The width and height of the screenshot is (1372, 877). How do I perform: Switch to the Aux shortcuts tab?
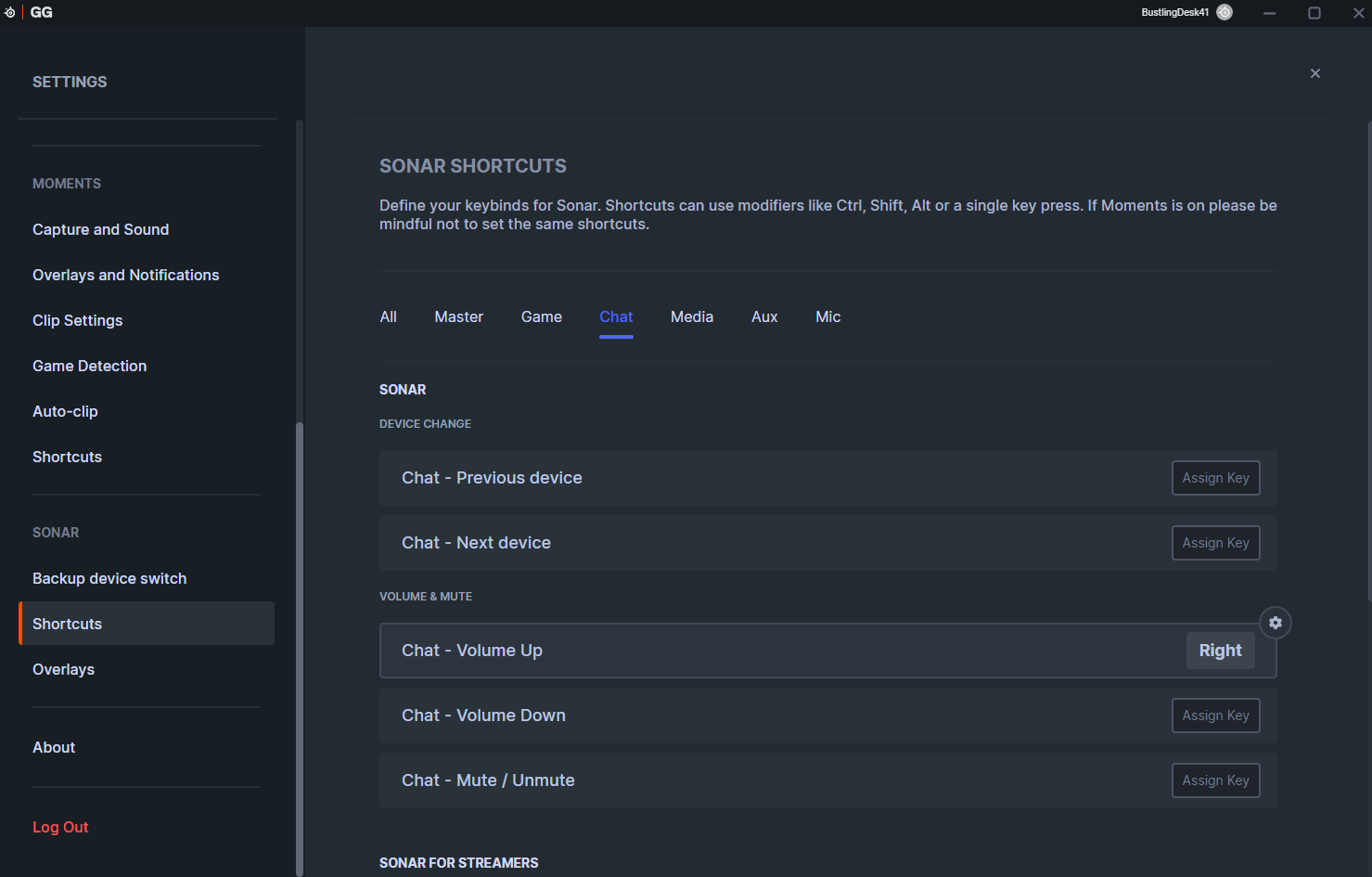(764, 317)
